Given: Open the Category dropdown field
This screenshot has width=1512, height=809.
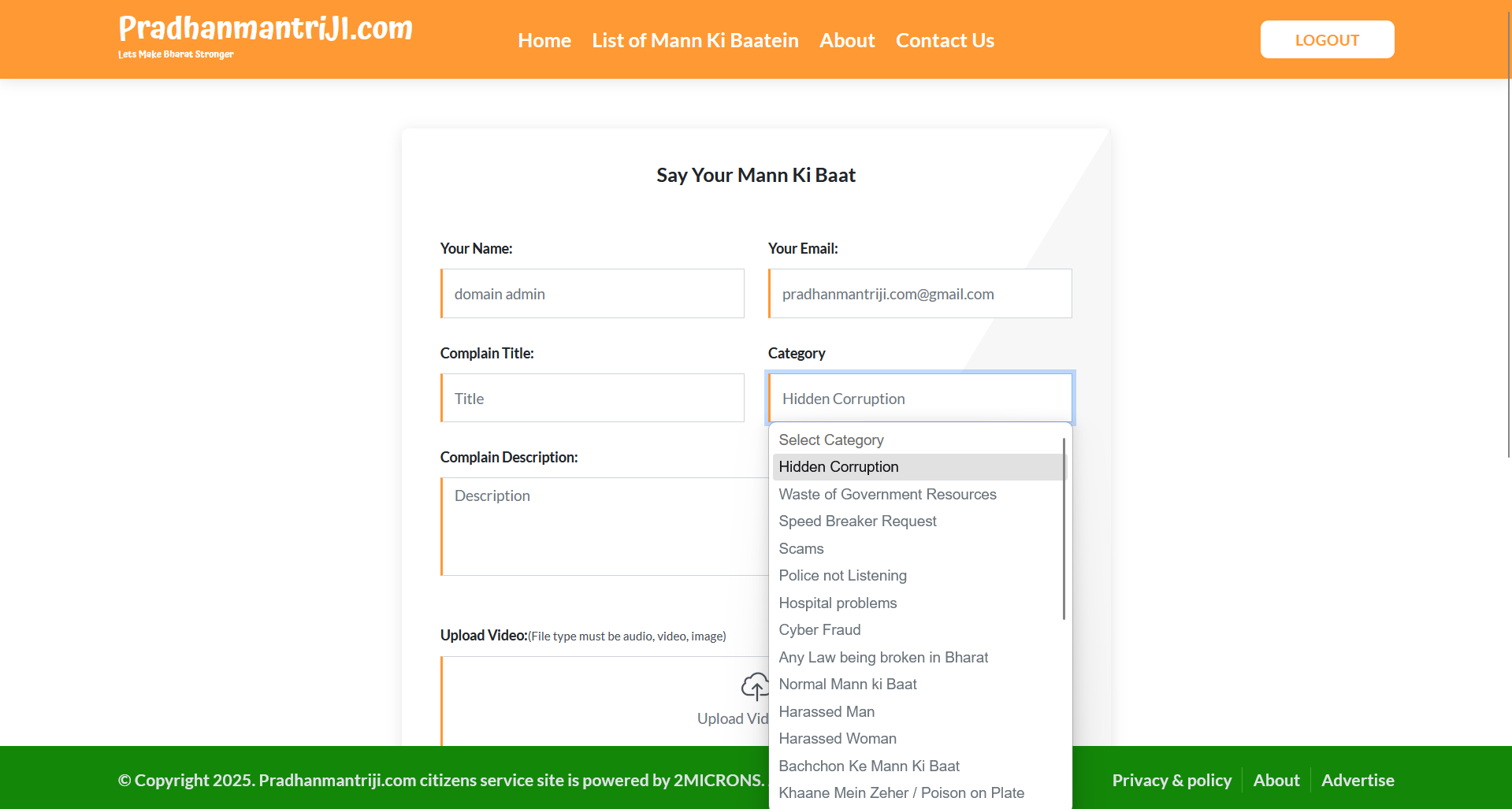Looking at the screenshot, I should click(919, 399).
